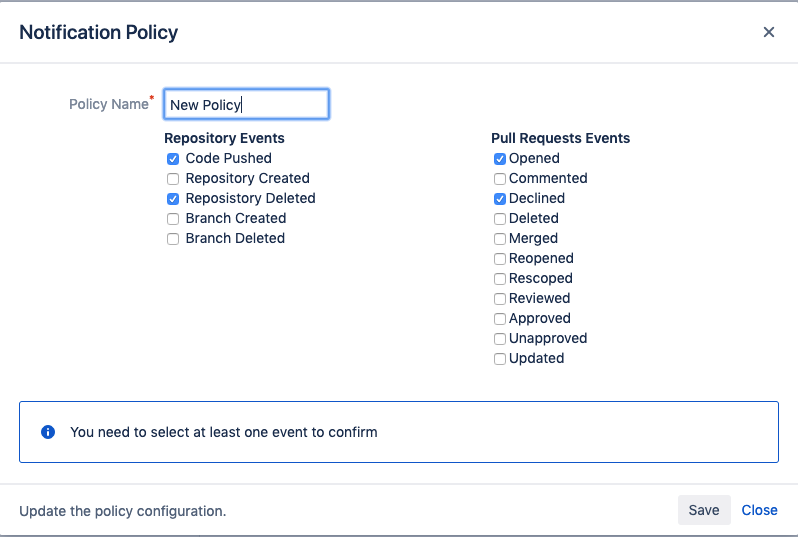Check the Unapproved event checkbox
Screen dimensions: 798x537
[x=500, y=339]
